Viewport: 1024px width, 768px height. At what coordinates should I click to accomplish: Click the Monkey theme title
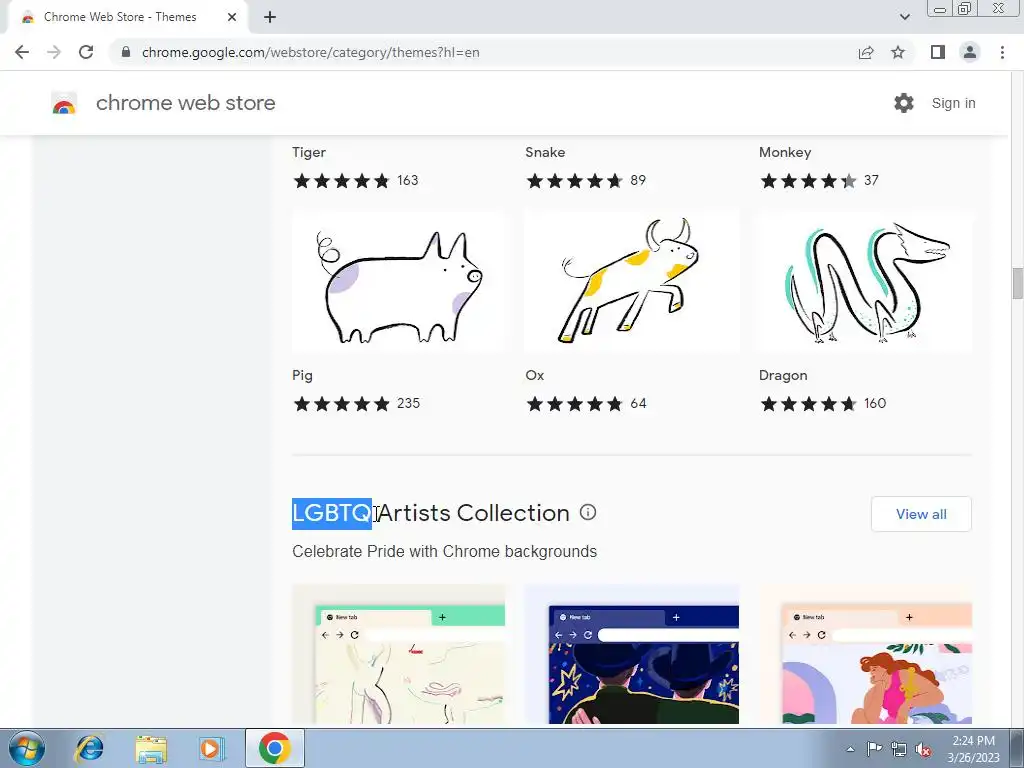coord(785,153)
